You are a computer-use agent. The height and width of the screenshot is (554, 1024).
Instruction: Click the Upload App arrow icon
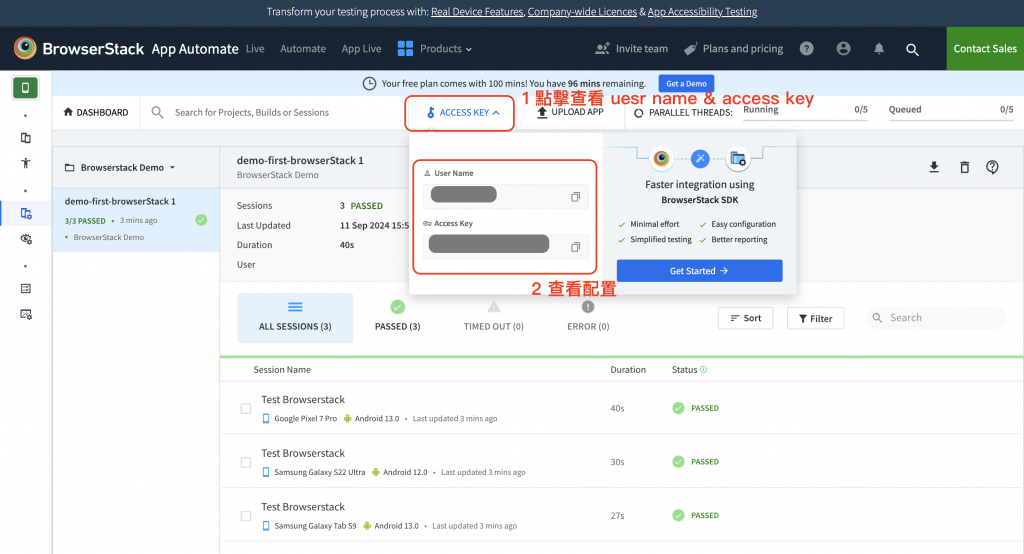pos(541,112)
